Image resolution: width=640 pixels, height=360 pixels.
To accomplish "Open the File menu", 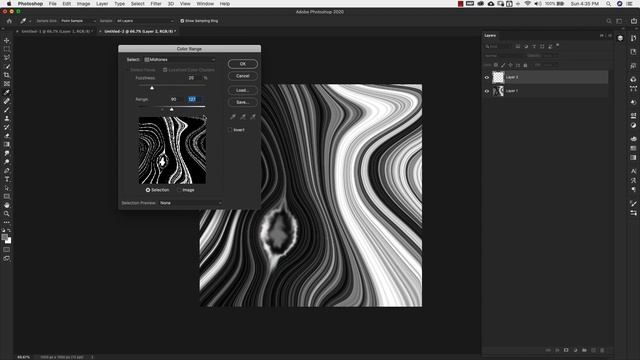I will coord(53,4).
